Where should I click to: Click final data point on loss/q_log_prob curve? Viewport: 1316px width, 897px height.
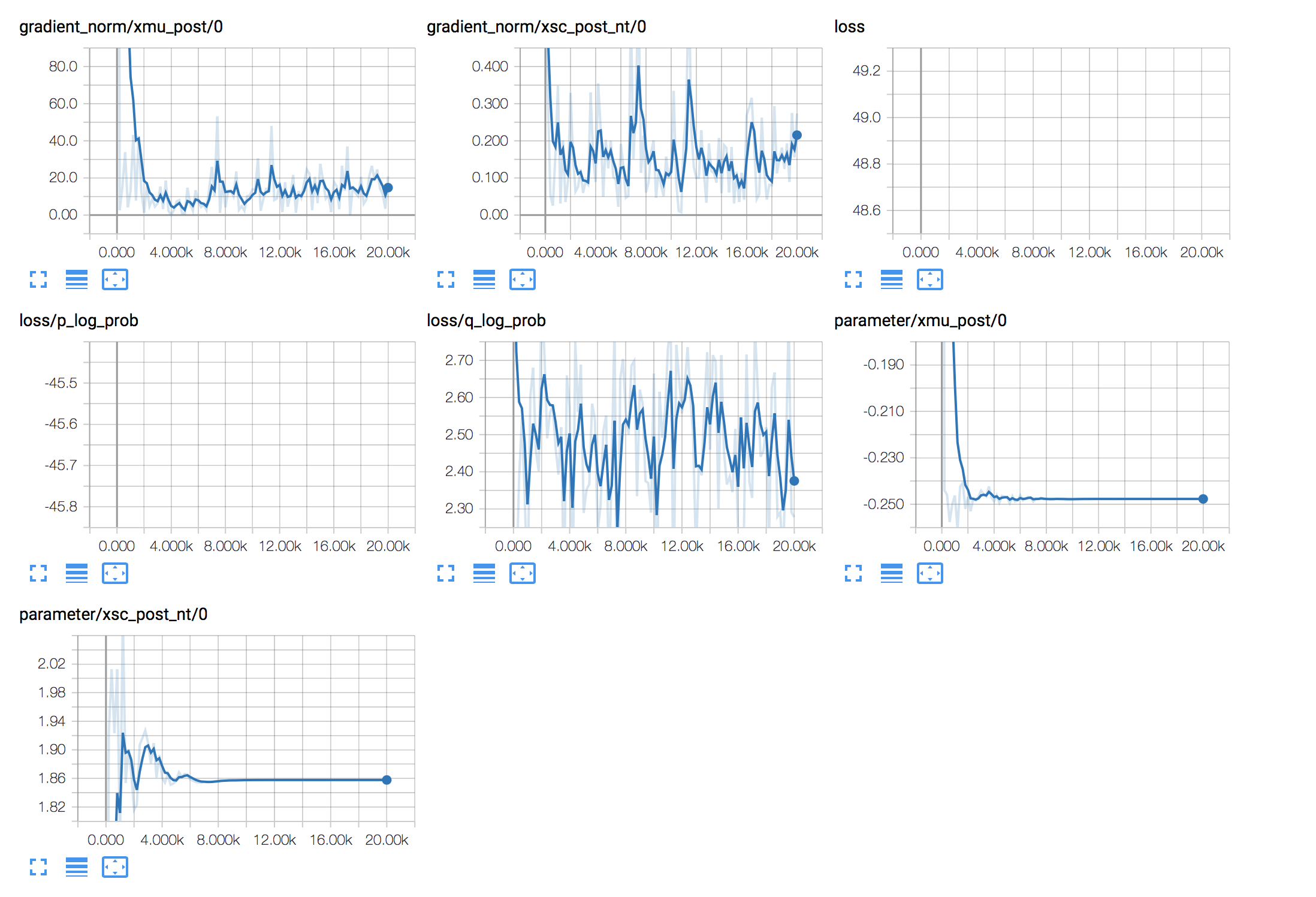tap(794, 481)
